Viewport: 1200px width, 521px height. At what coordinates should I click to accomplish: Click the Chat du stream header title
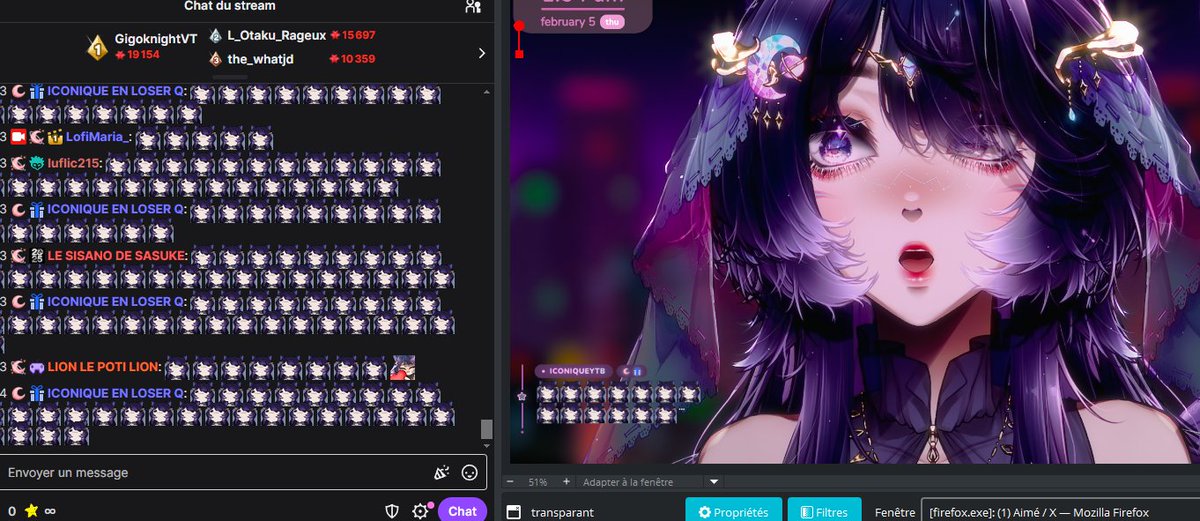pos(230,6)
